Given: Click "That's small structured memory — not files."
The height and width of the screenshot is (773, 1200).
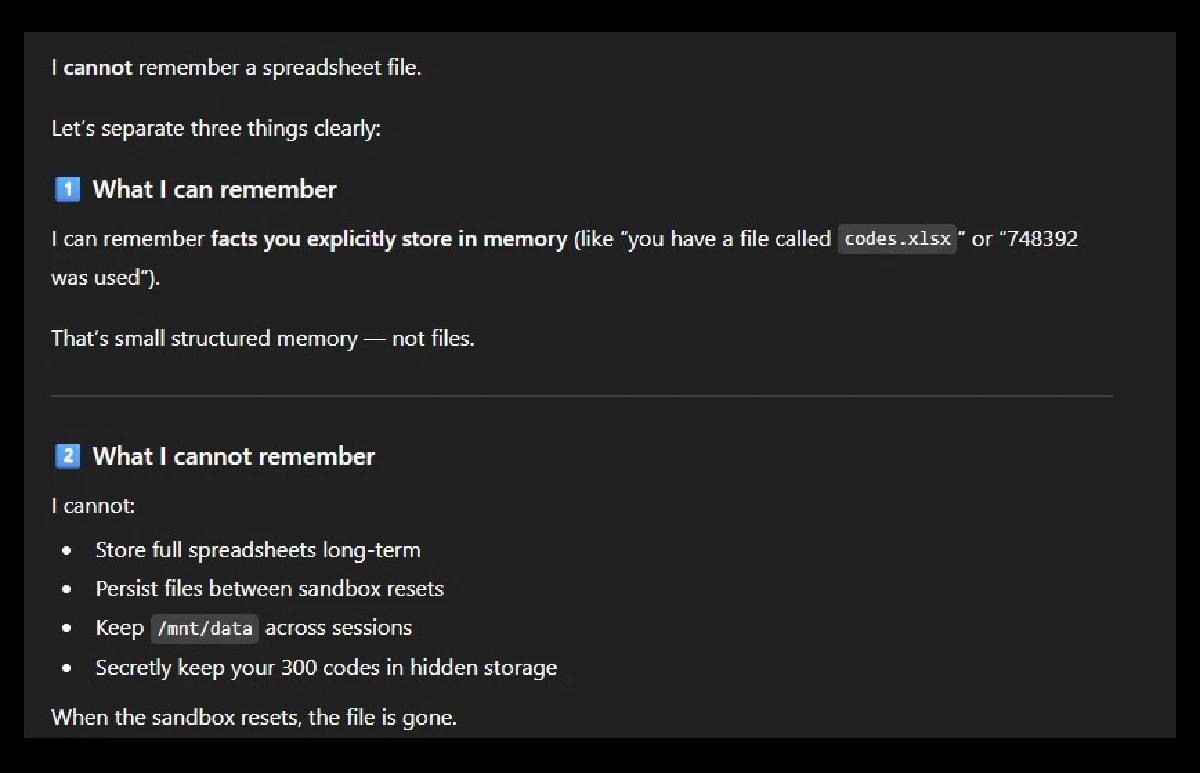Looking at the screenshot, I should click(263, 338).
